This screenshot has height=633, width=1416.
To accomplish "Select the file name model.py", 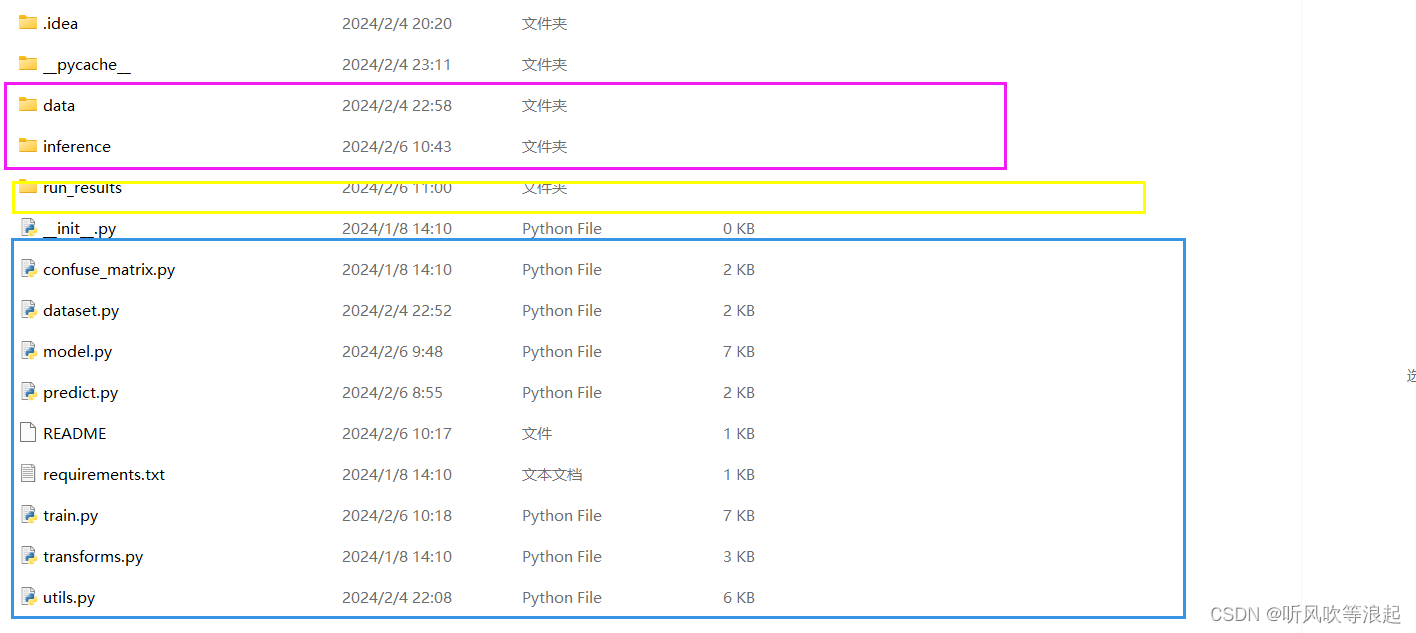I will tap(77, 352).
